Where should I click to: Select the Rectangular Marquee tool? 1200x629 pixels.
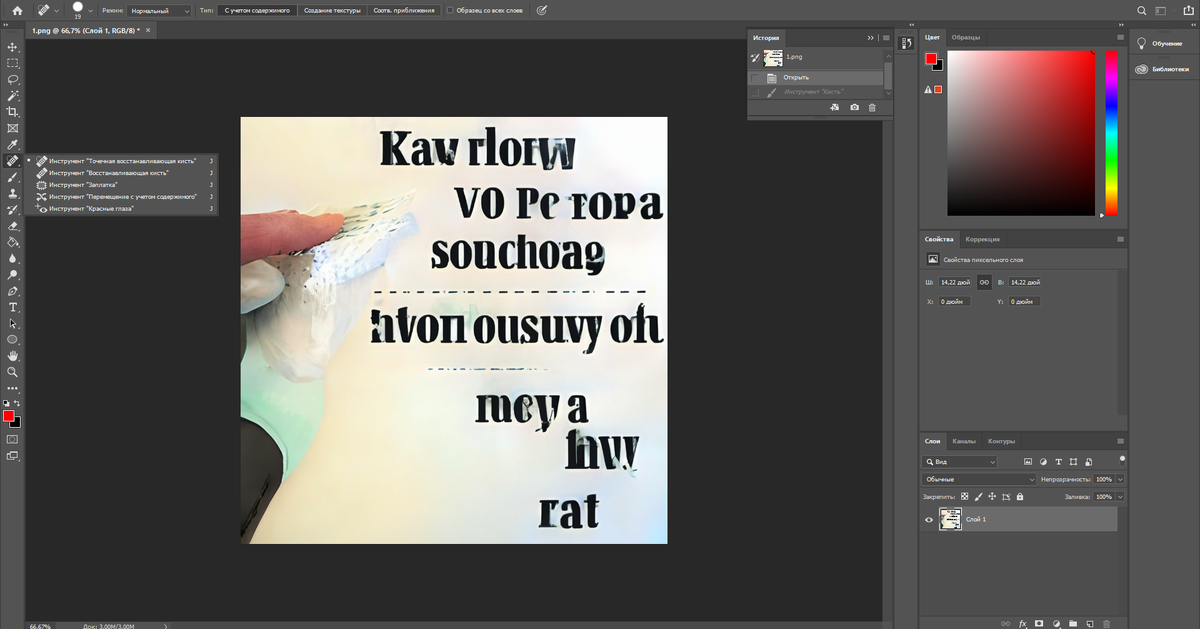(13, 63)
